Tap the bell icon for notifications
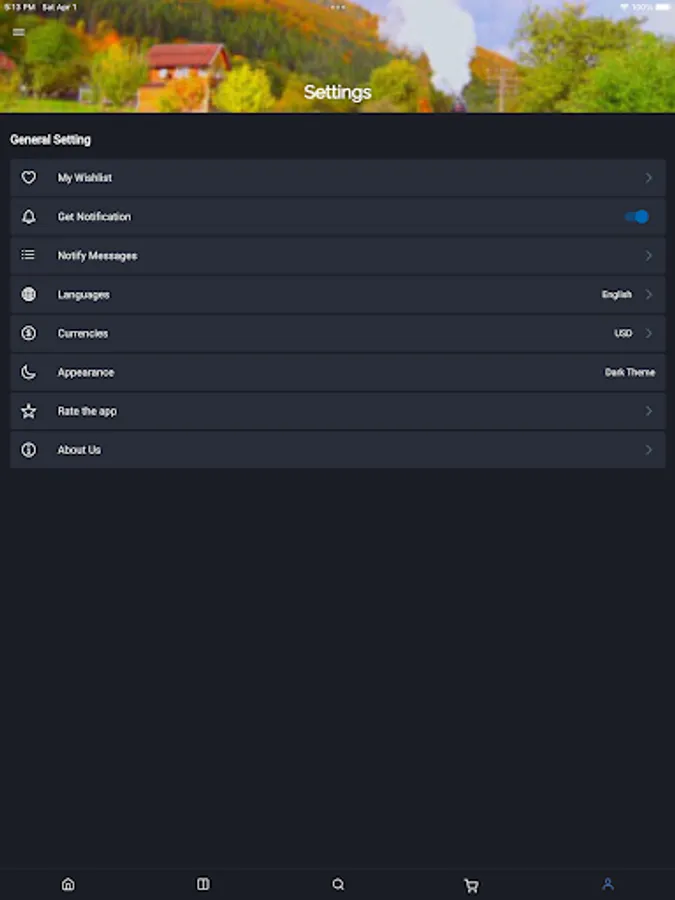The height and width of the screenshot is (900, 675). coord(29,217)
